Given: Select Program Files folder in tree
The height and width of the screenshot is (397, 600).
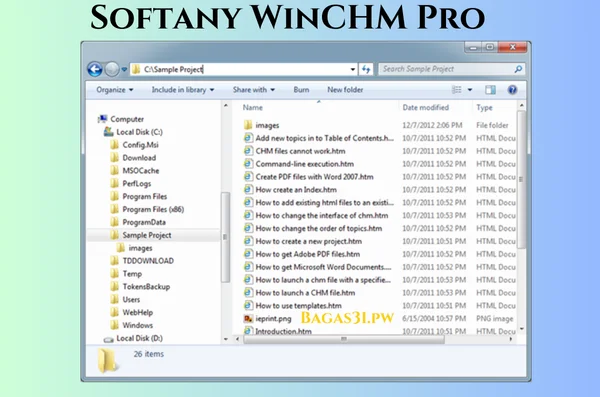Looking at the screenshot, I should tap(139, 196).
